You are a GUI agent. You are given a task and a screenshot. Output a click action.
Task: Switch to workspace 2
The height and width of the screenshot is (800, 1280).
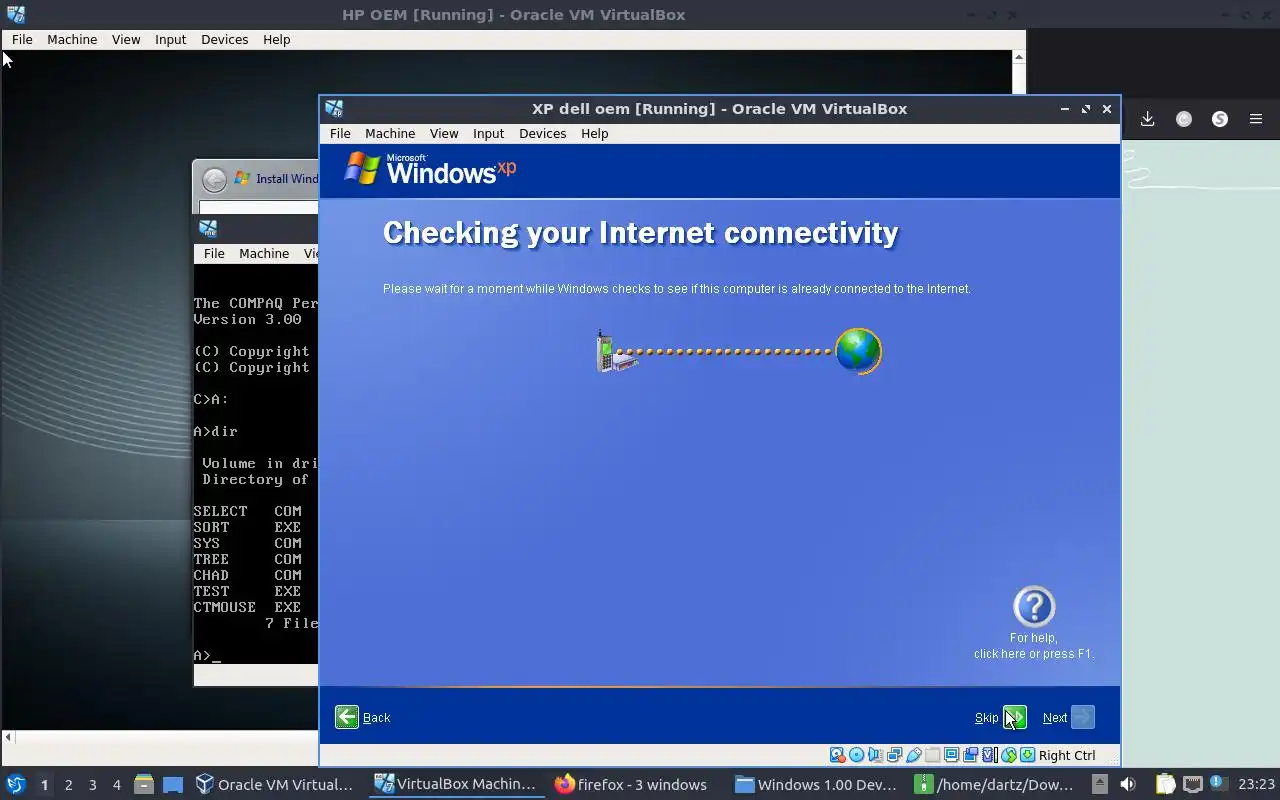tap(68, 785)
